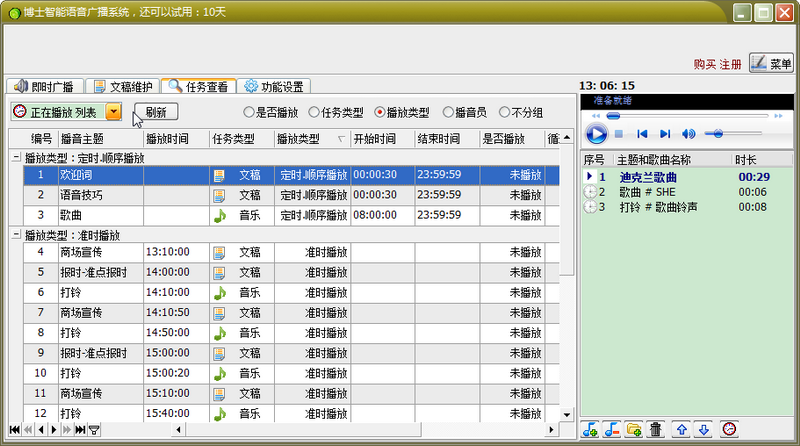Click the task table scroll up arrow
800x446 pixels.
coord(567,138)
